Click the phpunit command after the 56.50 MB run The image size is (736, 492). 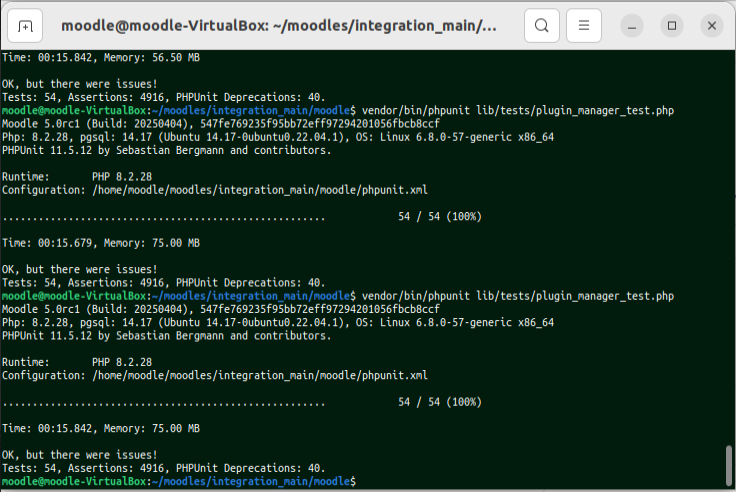pos(518,111)
